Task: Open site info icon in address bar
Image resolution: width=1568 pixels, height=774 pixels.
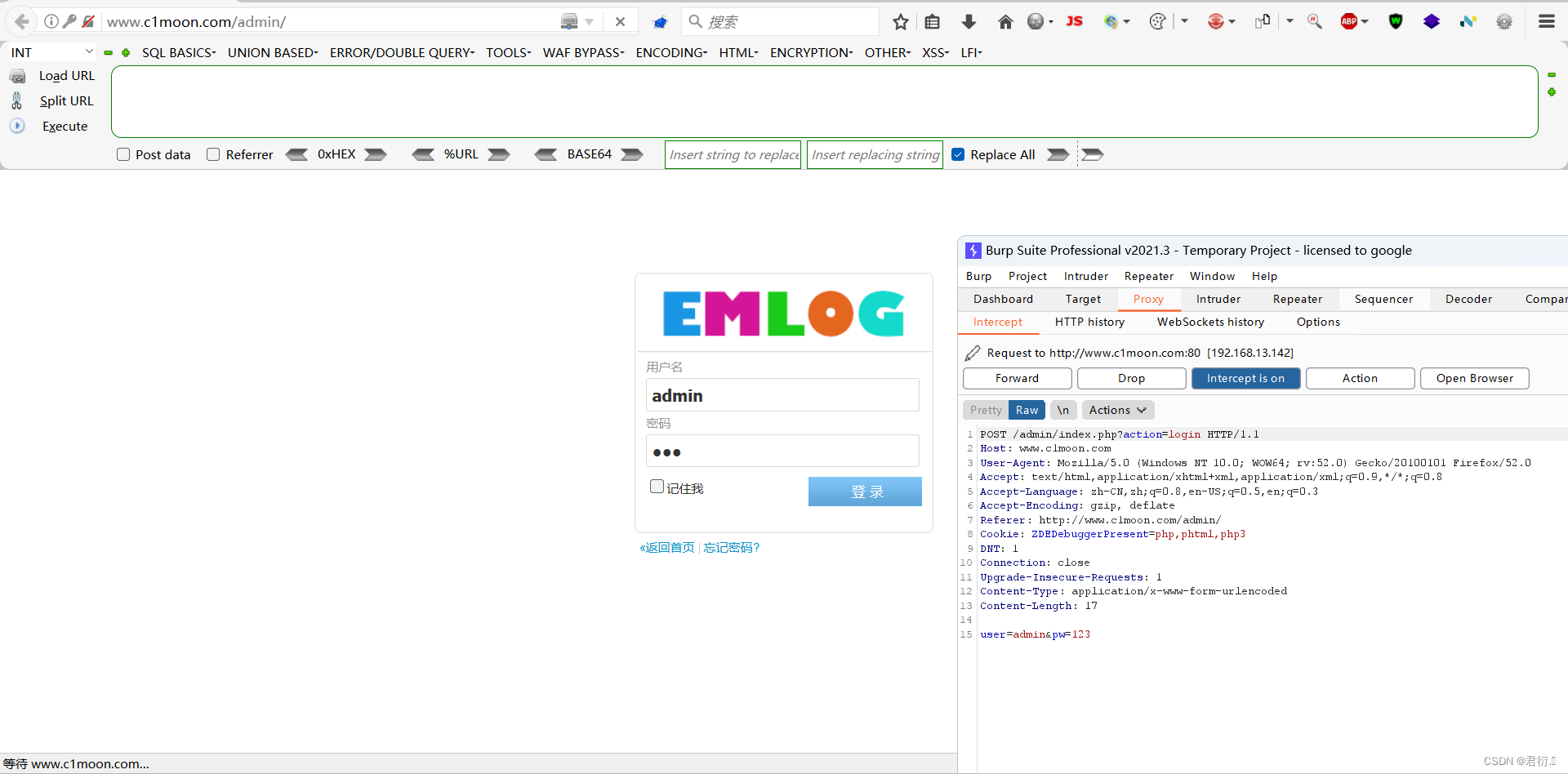Action: (51, 21)
